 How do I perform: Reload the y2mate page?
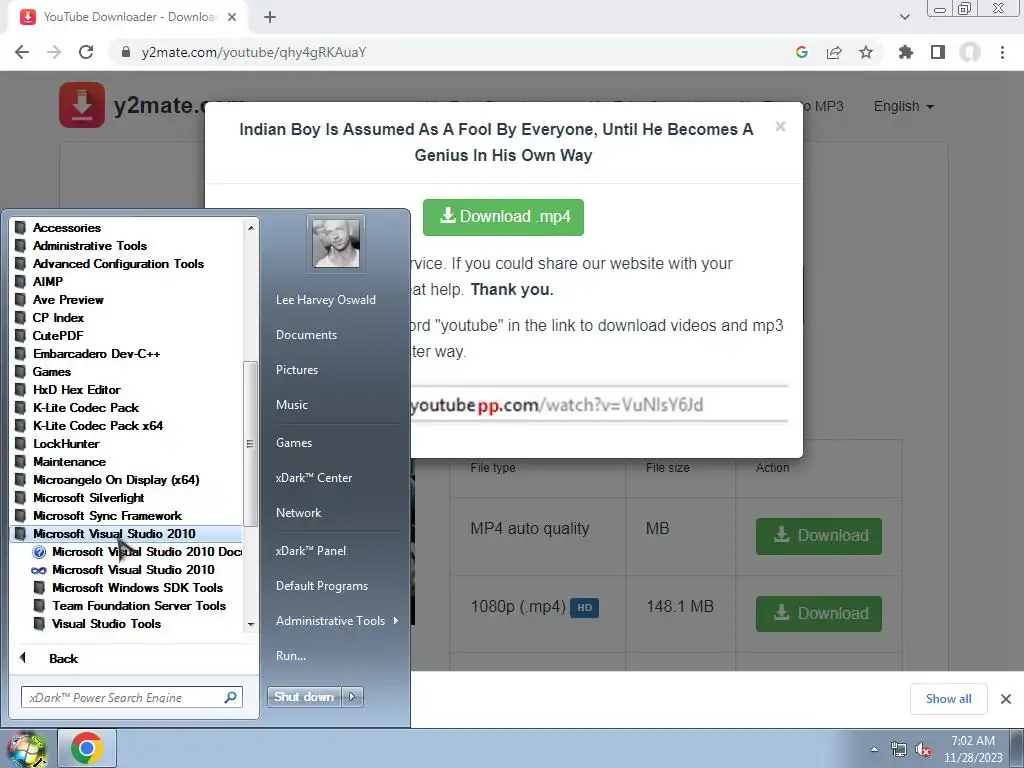pos(86,52)
